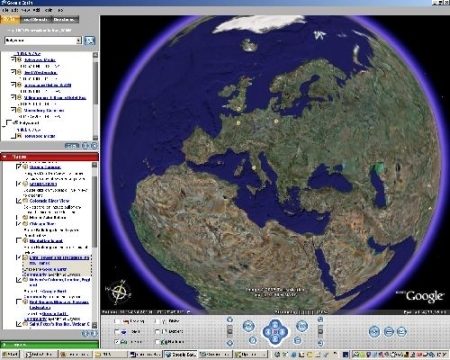
Task: Stop tour button under search results
Action: (94, 145)
